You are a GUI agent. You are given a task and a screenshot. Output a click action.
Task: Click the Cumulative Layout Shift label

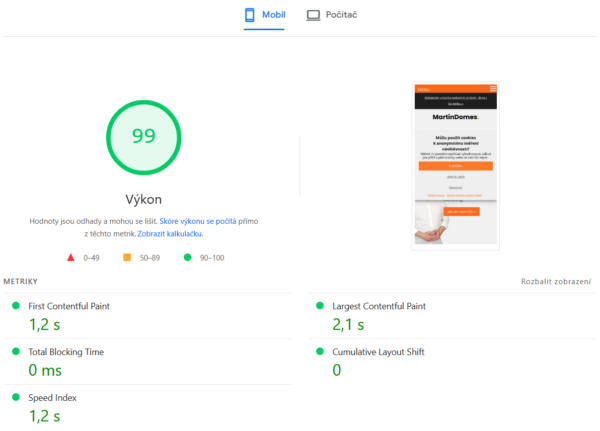378,352
